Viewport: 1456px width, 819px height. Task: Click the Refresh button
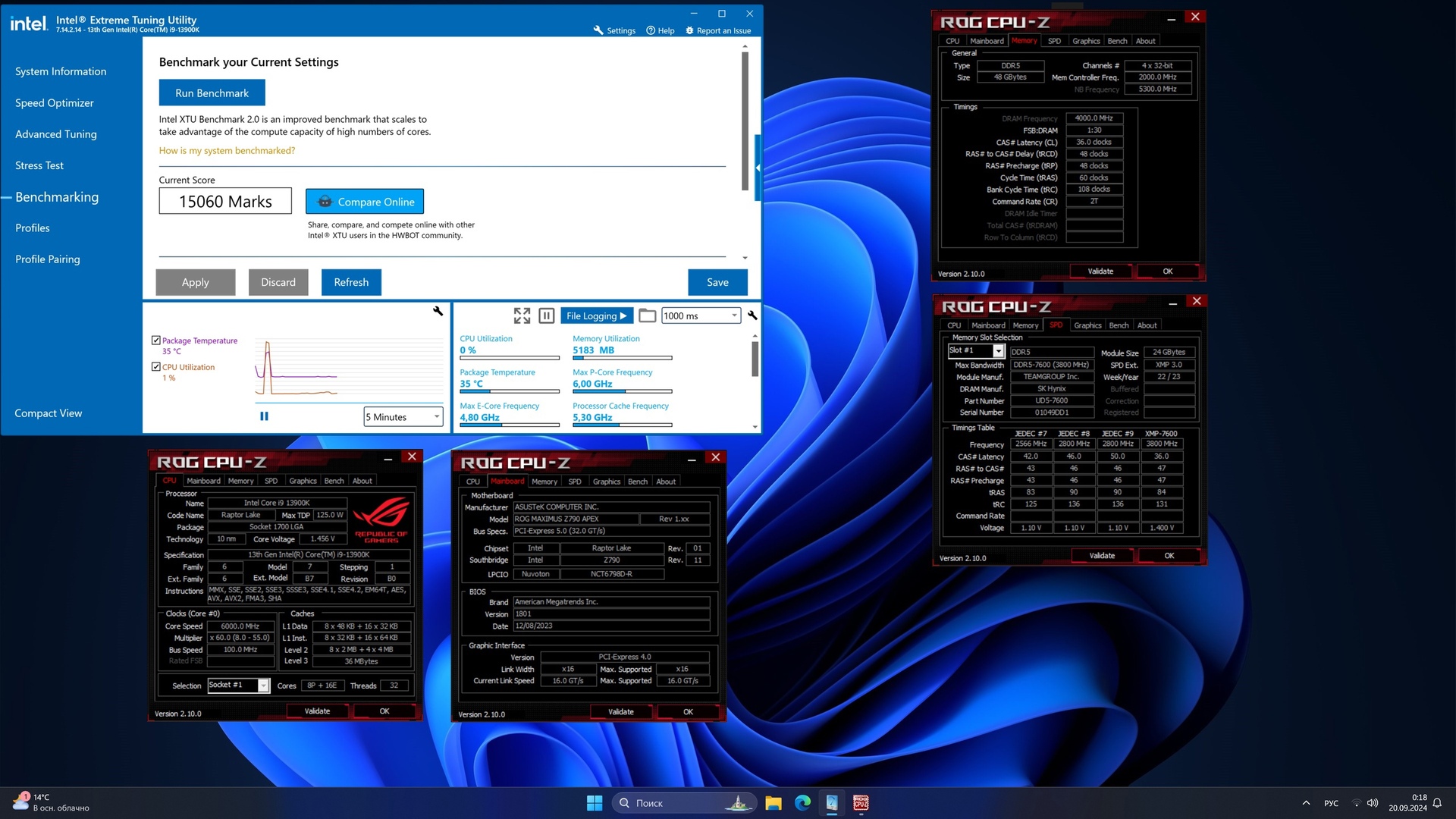pos(351,282)
